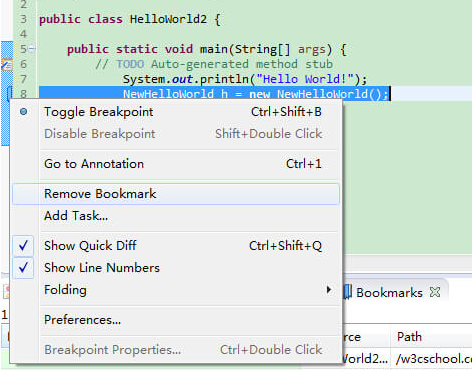Viewport: 472px width, 370px height.
Task: Open Preferences... from context menu
Action: coord(175,320)
